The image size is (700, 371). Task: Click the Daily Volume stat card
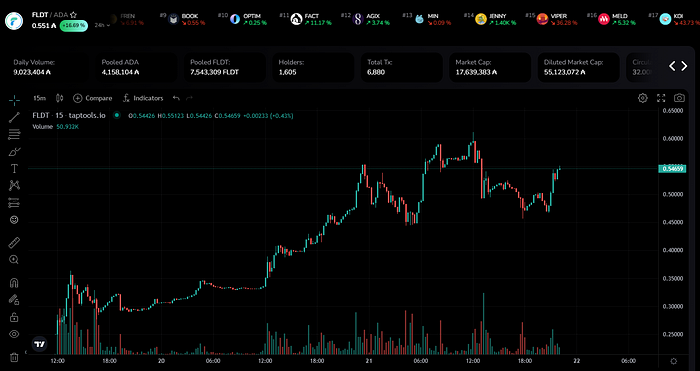[47, 67]
